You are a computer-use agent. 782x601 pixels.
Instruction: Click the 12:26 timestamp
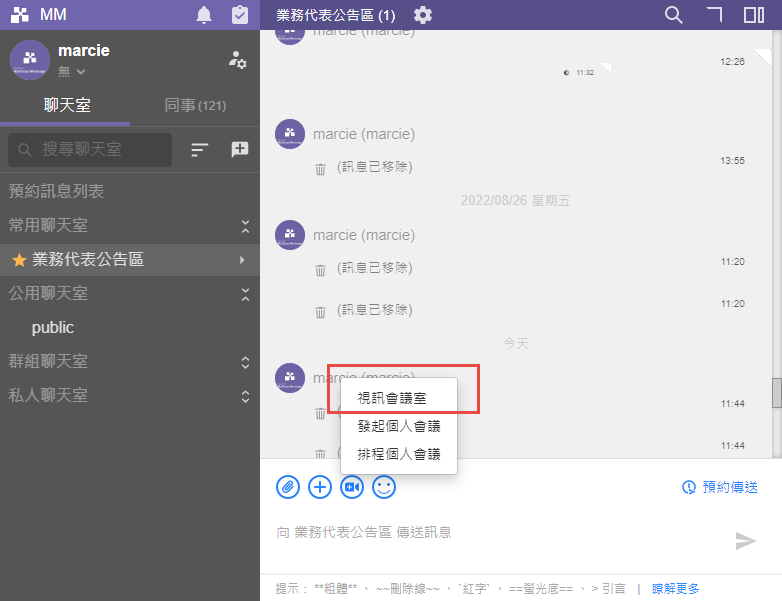pos(732,61)
